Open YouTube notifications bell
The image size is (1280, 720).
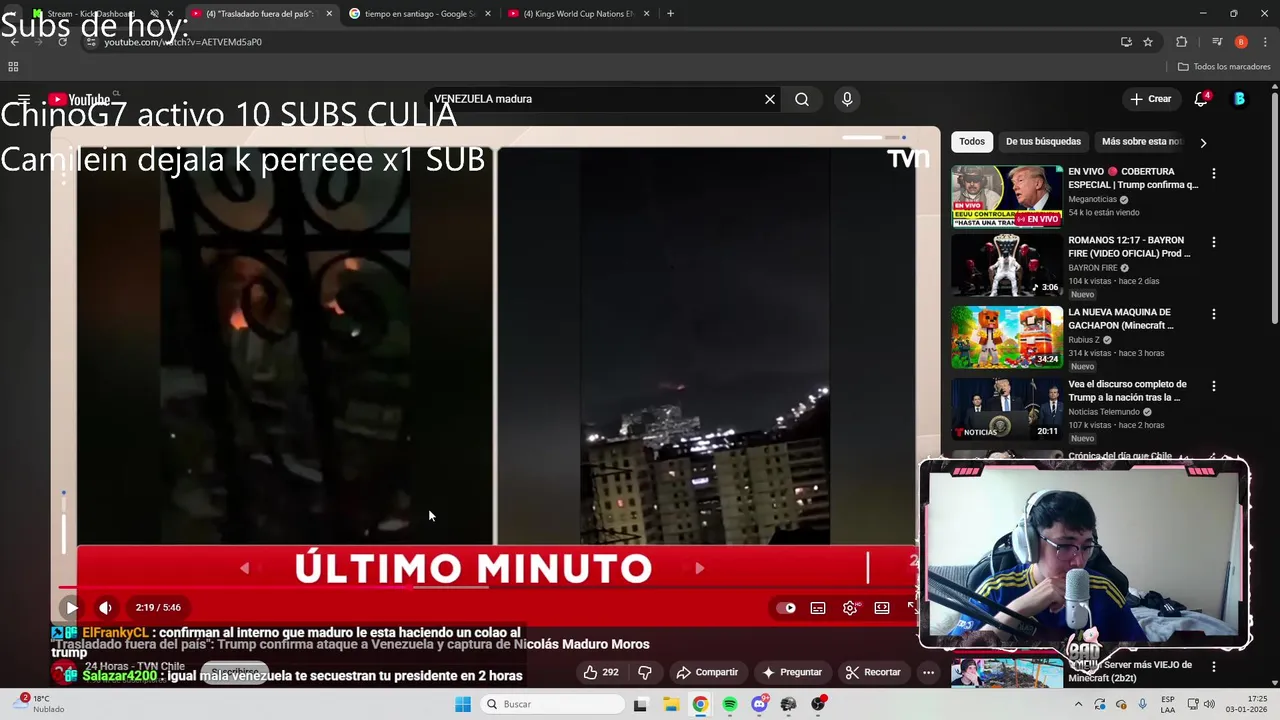click(1201, 99)
